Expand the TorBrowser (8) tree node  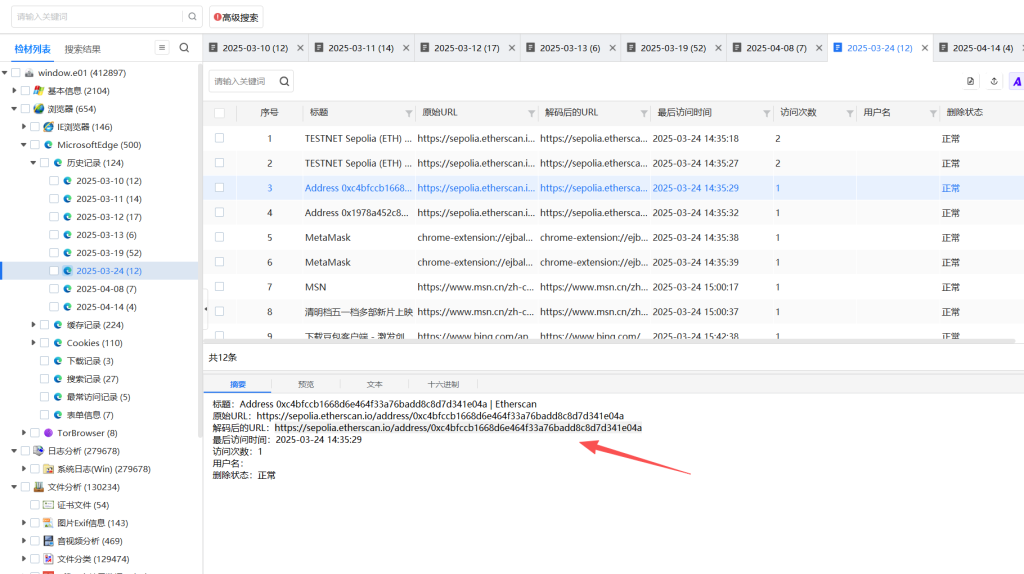tap(24, 433)
